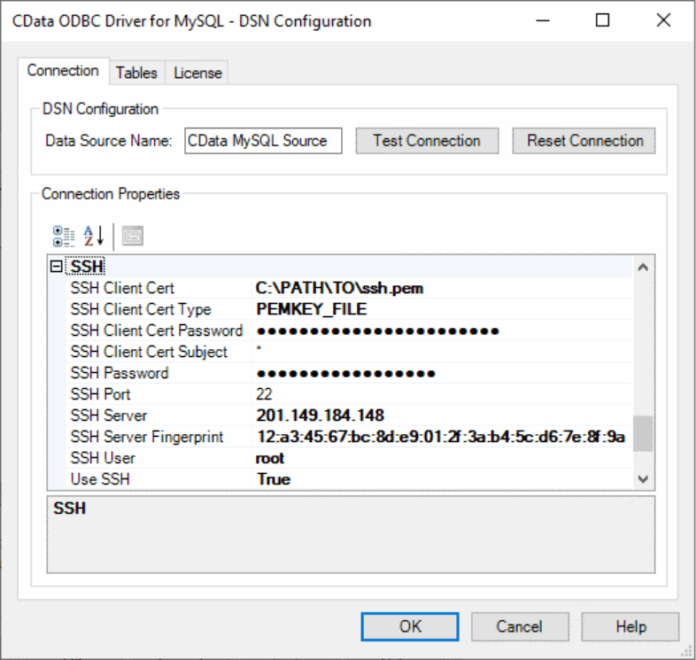Edit the Data Source Name field
Image resolution: width=696 pixels, height=660 pixels.
click(263, 141)
